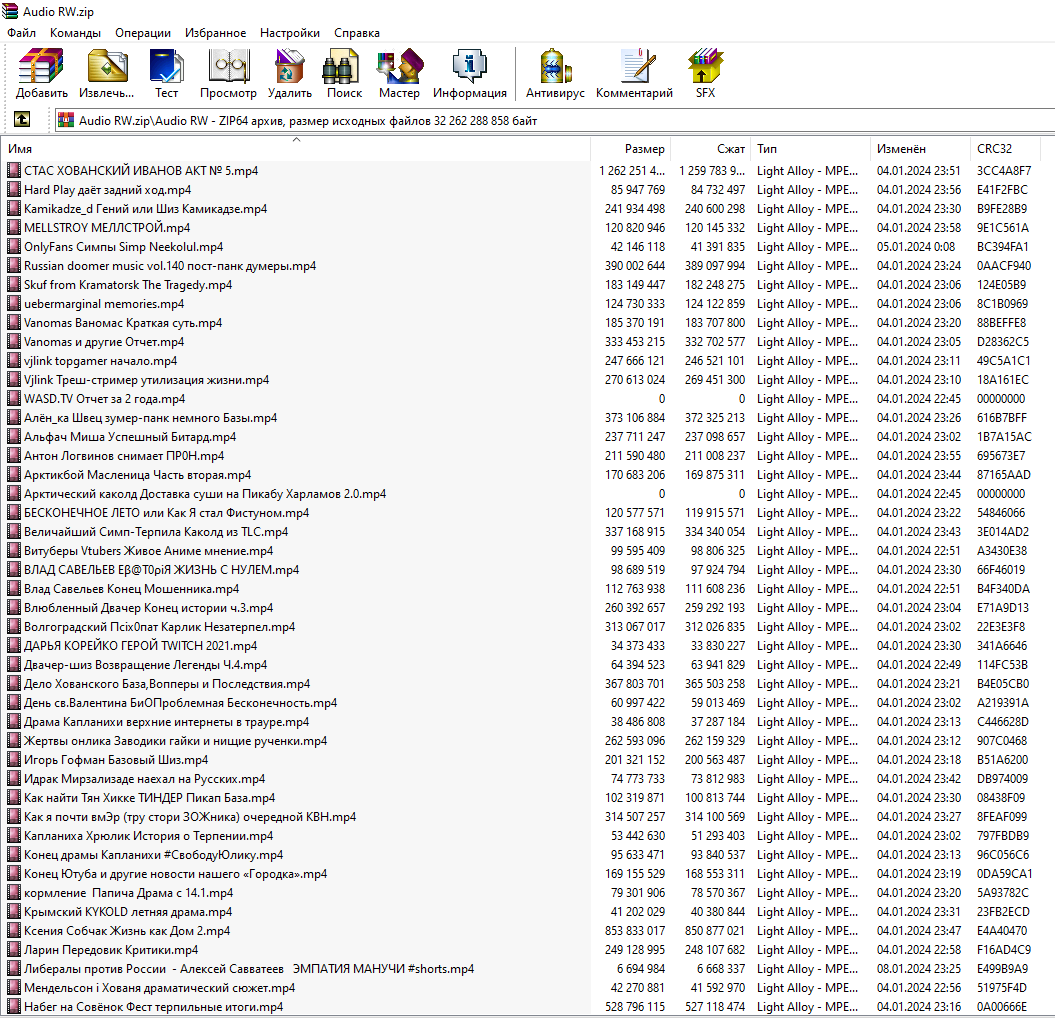Sort by the Имя column header
Screen dimensions: 1055x1018
tap(296, 149)
